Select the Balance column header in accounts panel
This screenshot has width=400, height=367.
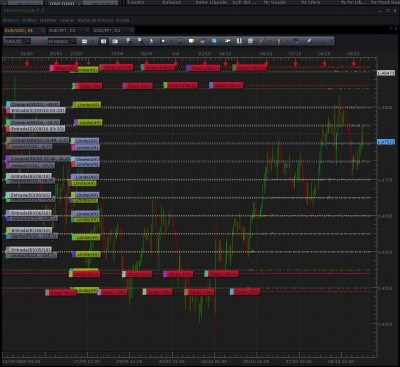click(172, 2)
